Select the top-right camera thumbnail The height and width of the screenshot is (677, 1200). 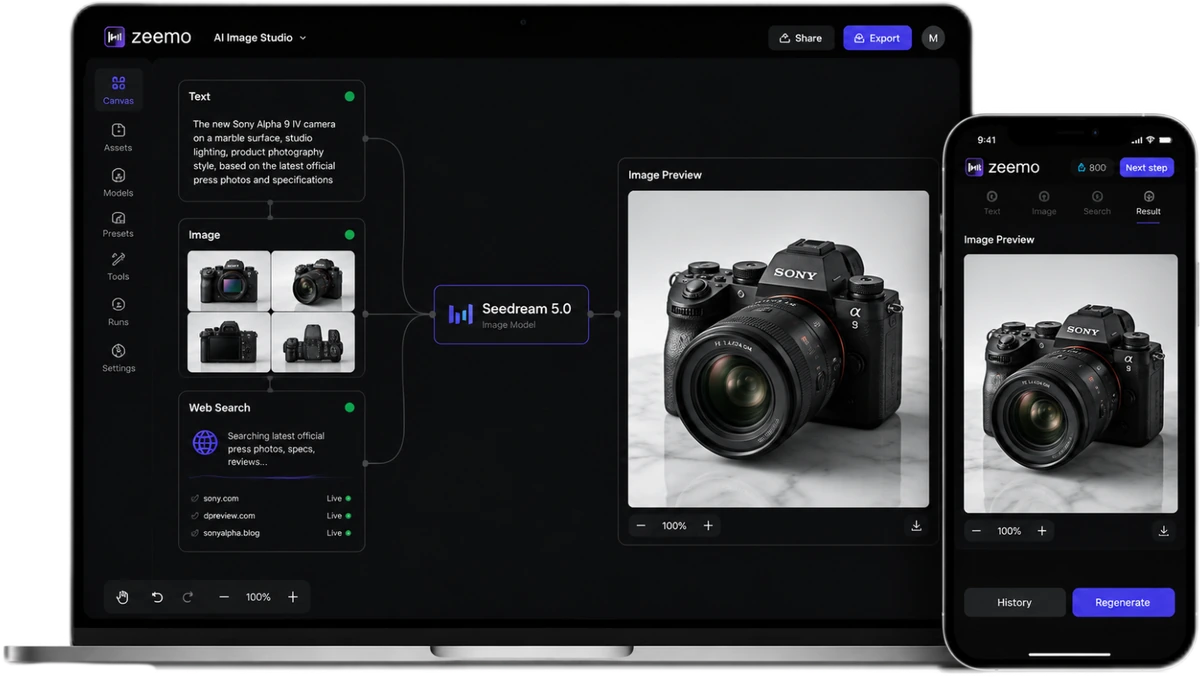click(x=313, y=281)
